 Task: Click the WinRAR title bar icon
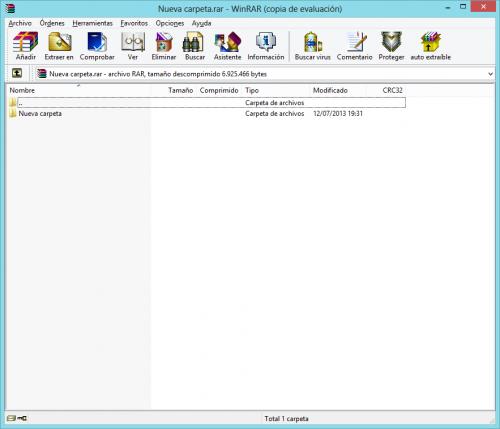10,8
